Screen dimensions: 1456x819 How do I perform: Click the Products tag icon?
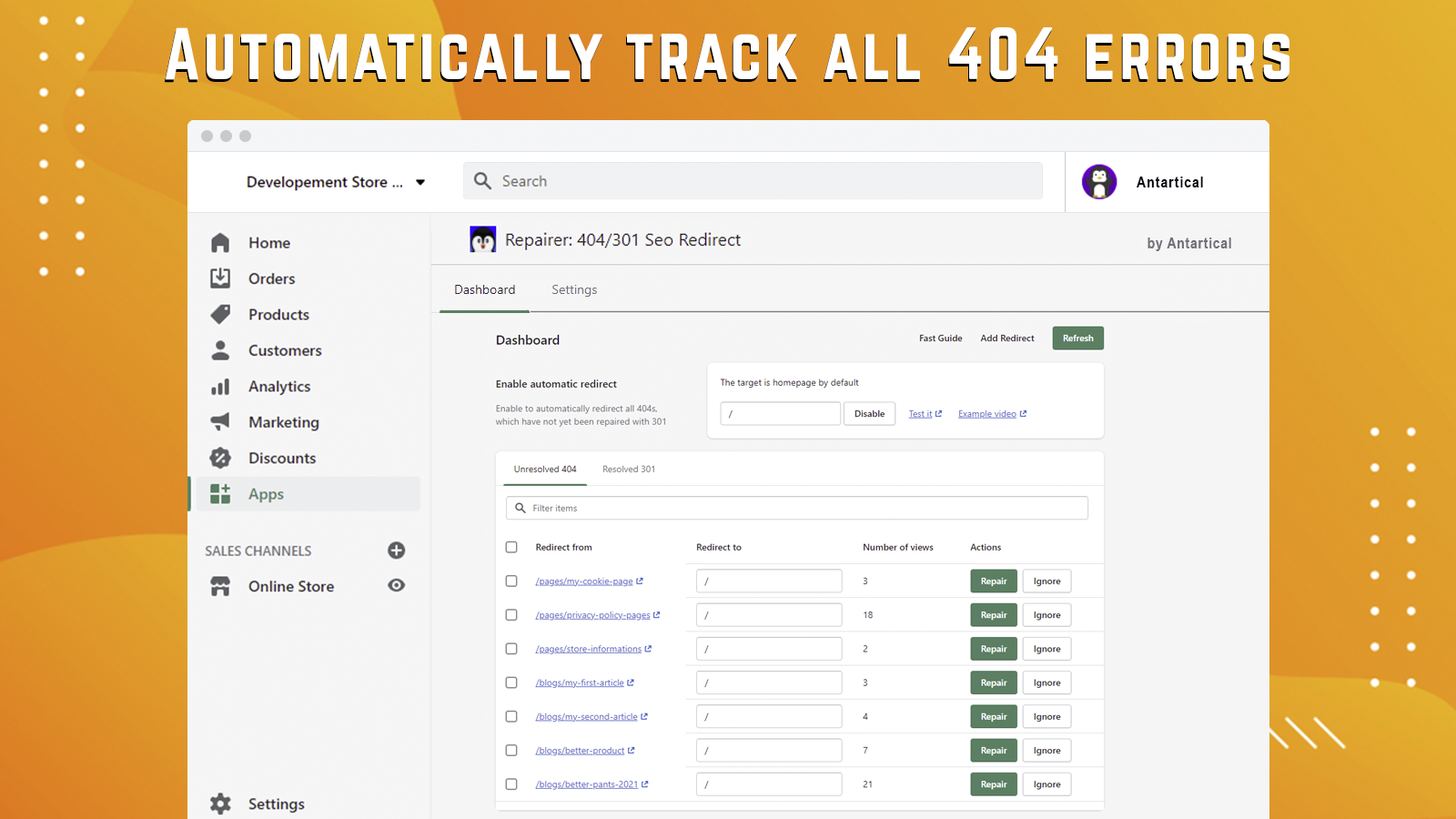(x=220, y=315)
